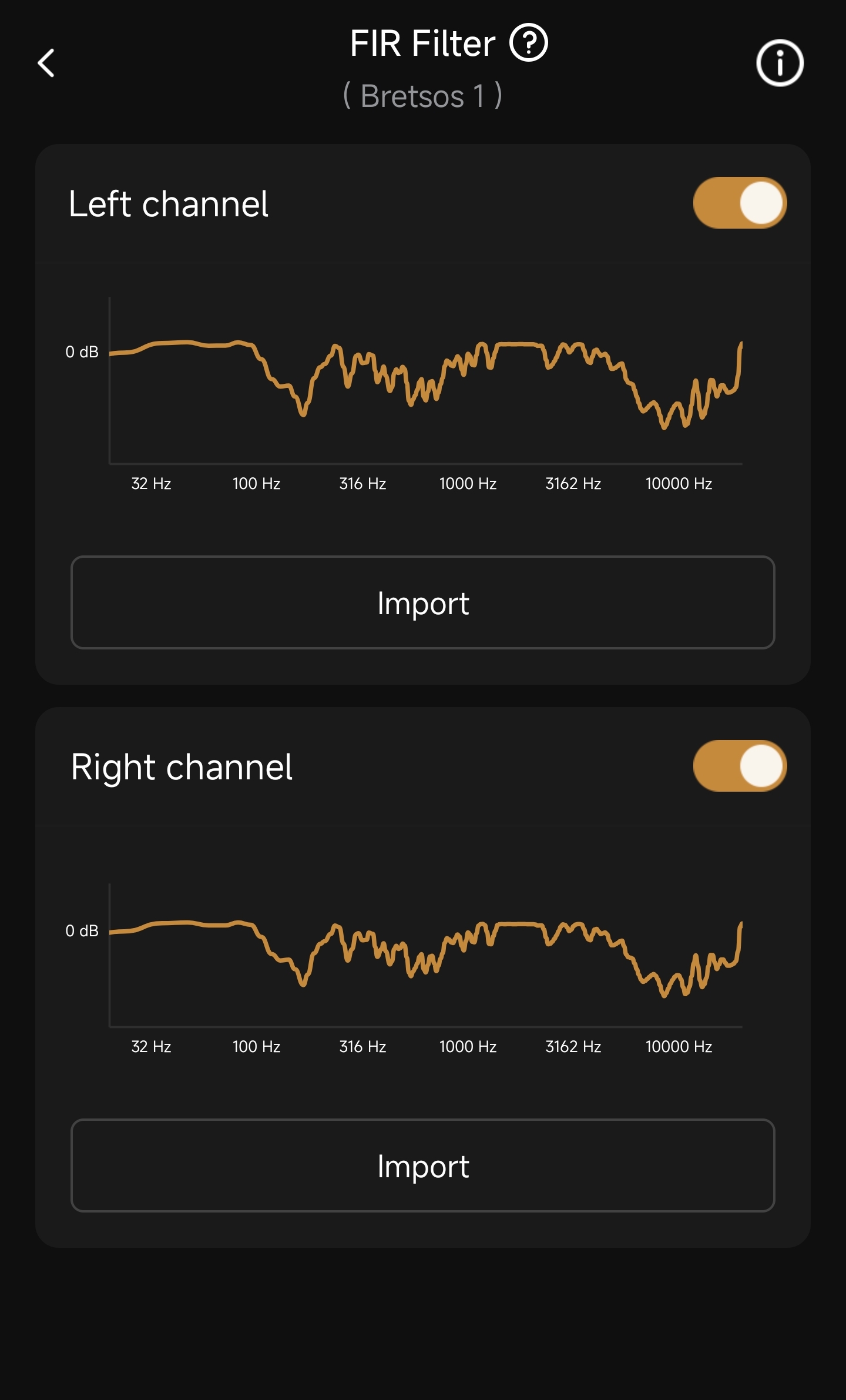846x1400 pixels.
Task: Open the info icon at top right
Action: coord(780,63)
